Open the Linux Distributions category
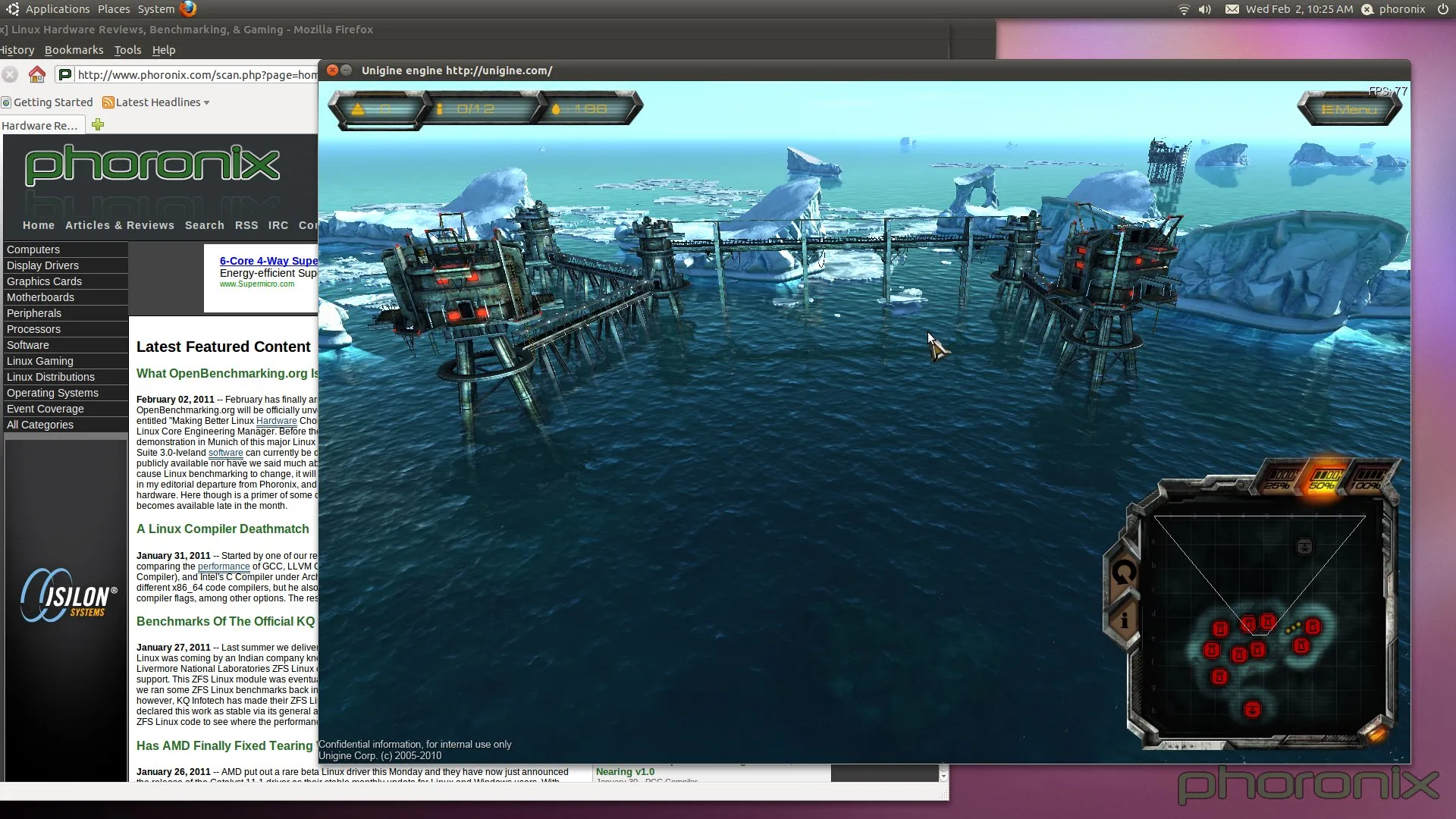The height and width of the screenshot is (819, 1456). 66,377
